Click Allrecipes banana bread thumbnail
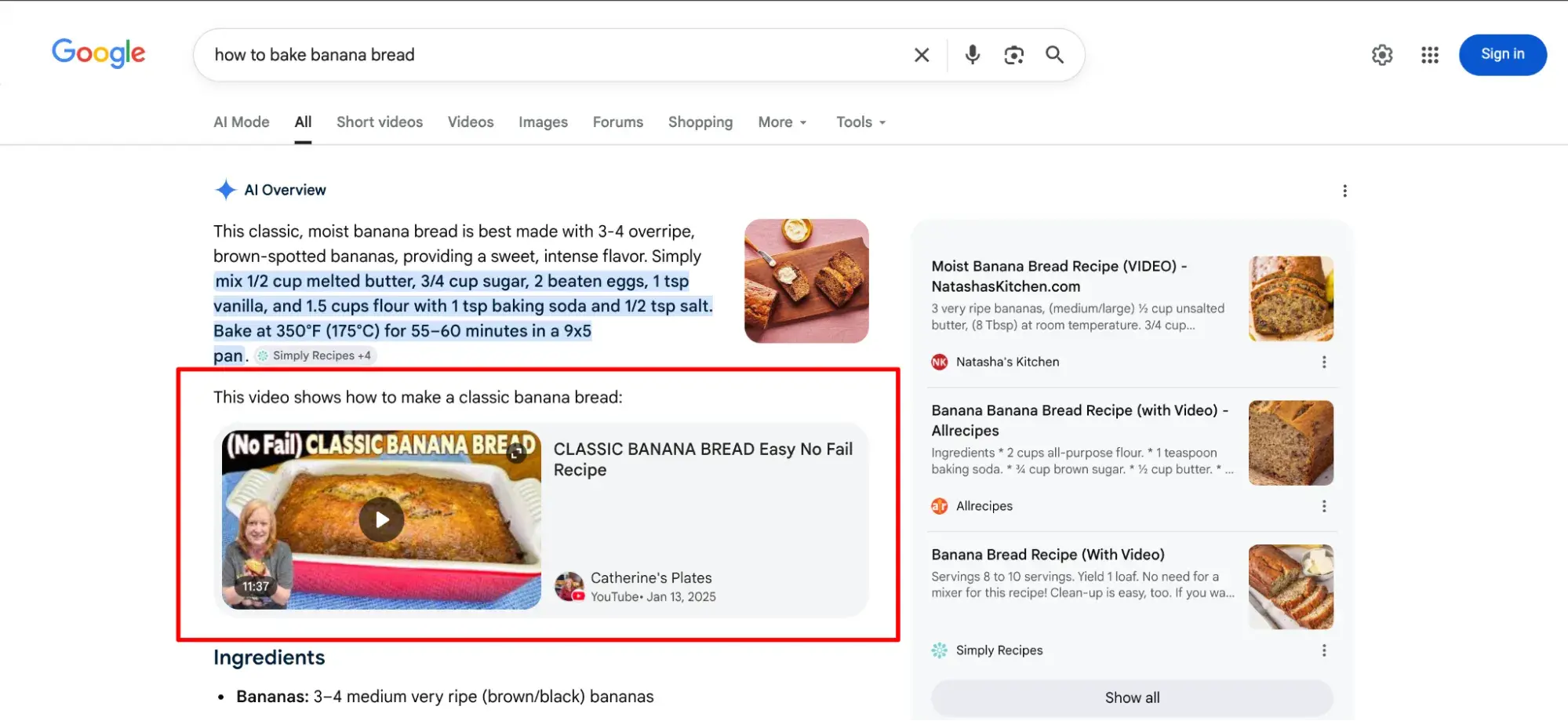 click(x=1291, y=442)
